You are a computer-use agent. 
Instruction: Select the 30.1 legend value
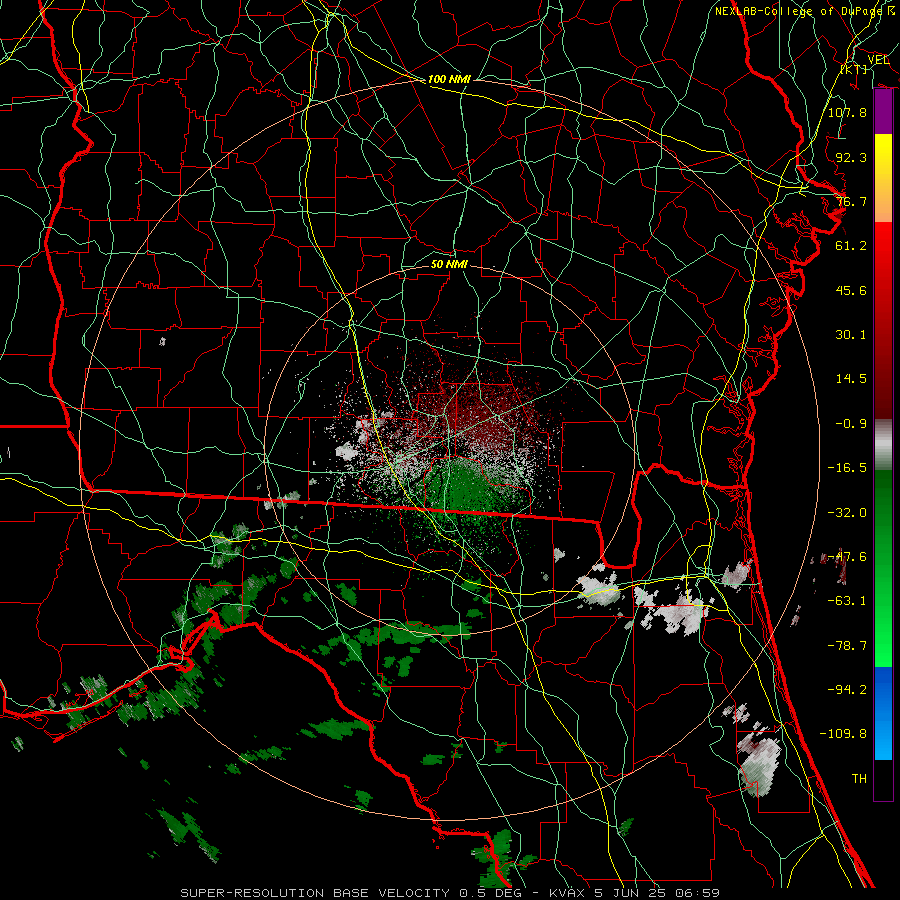pos(851,335)
